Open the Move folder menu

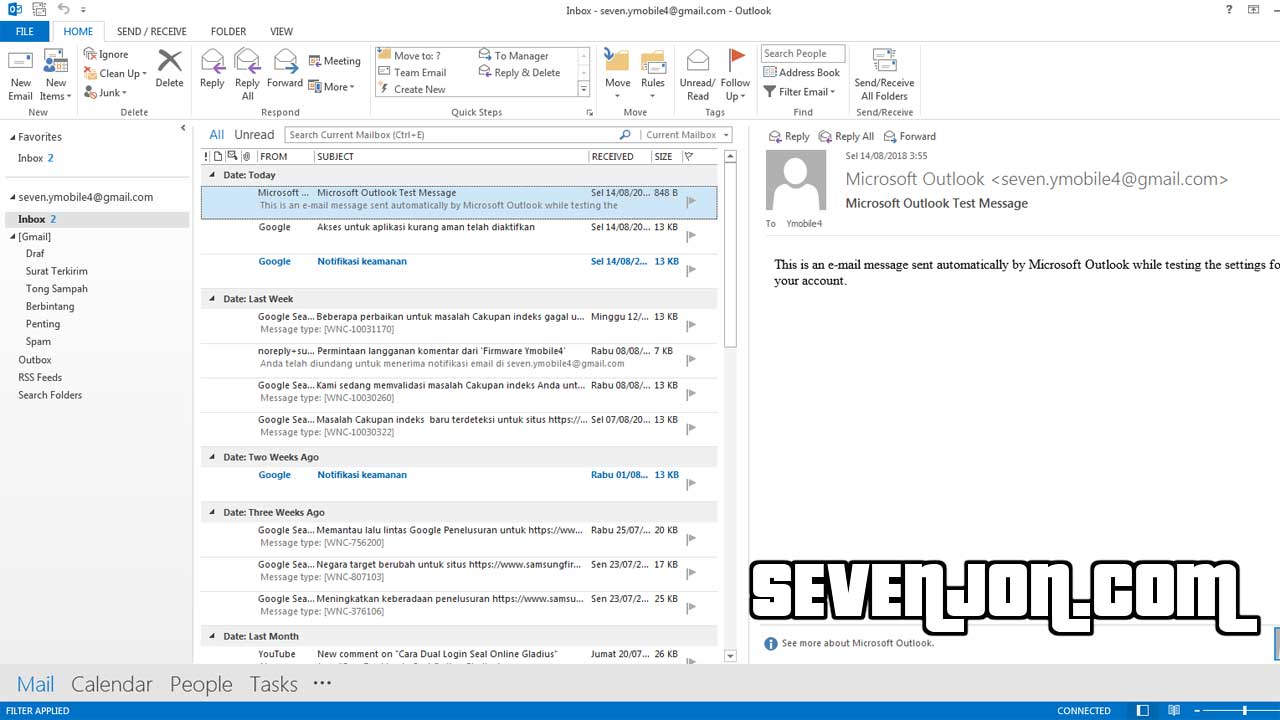click(618, 75)
